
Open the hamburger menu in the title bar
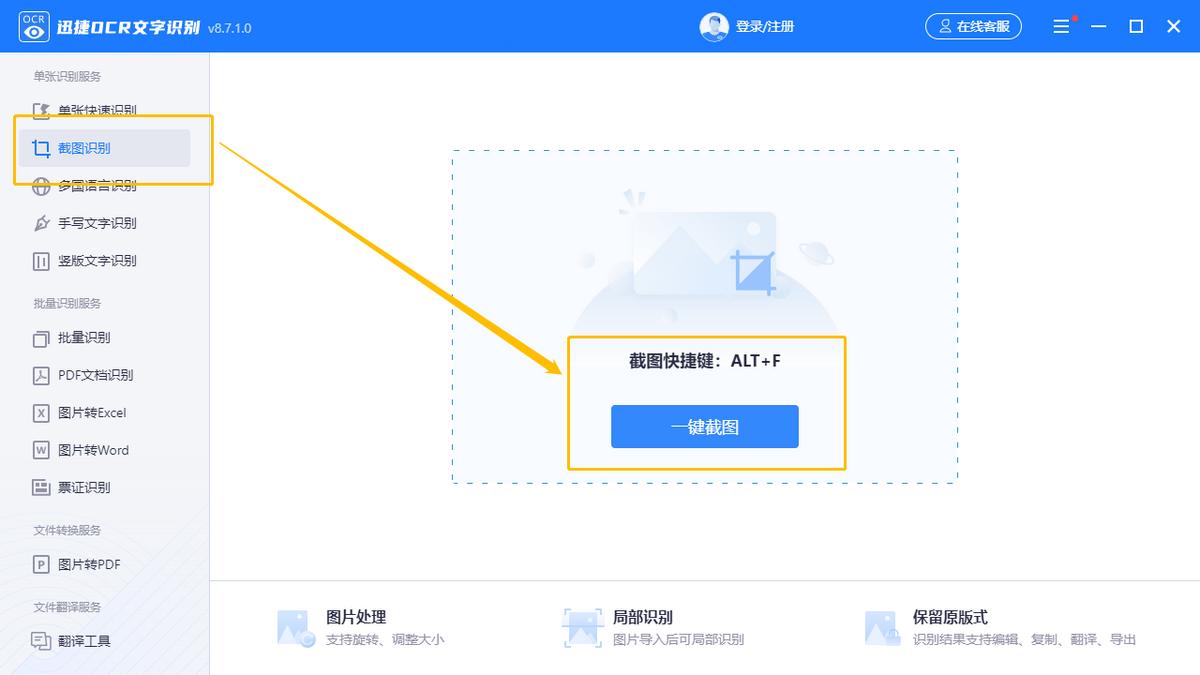click(1061, 26)
